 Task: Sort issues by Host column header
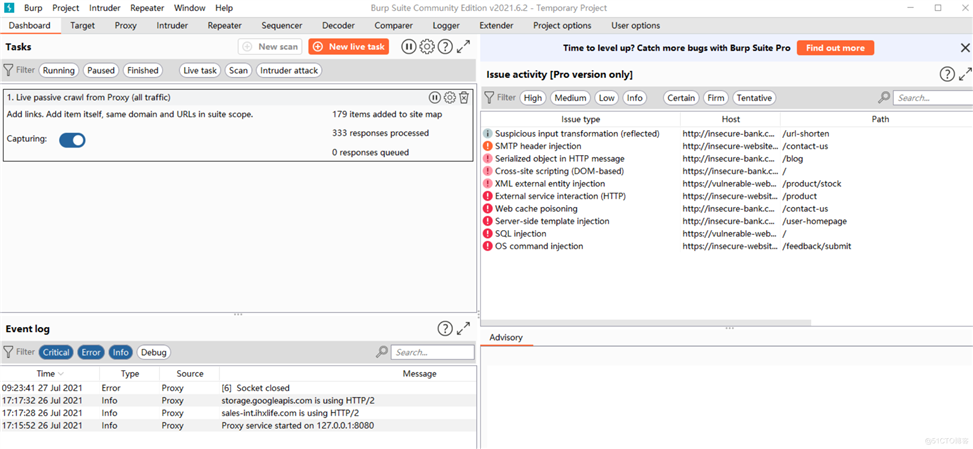tap(731, 119)
